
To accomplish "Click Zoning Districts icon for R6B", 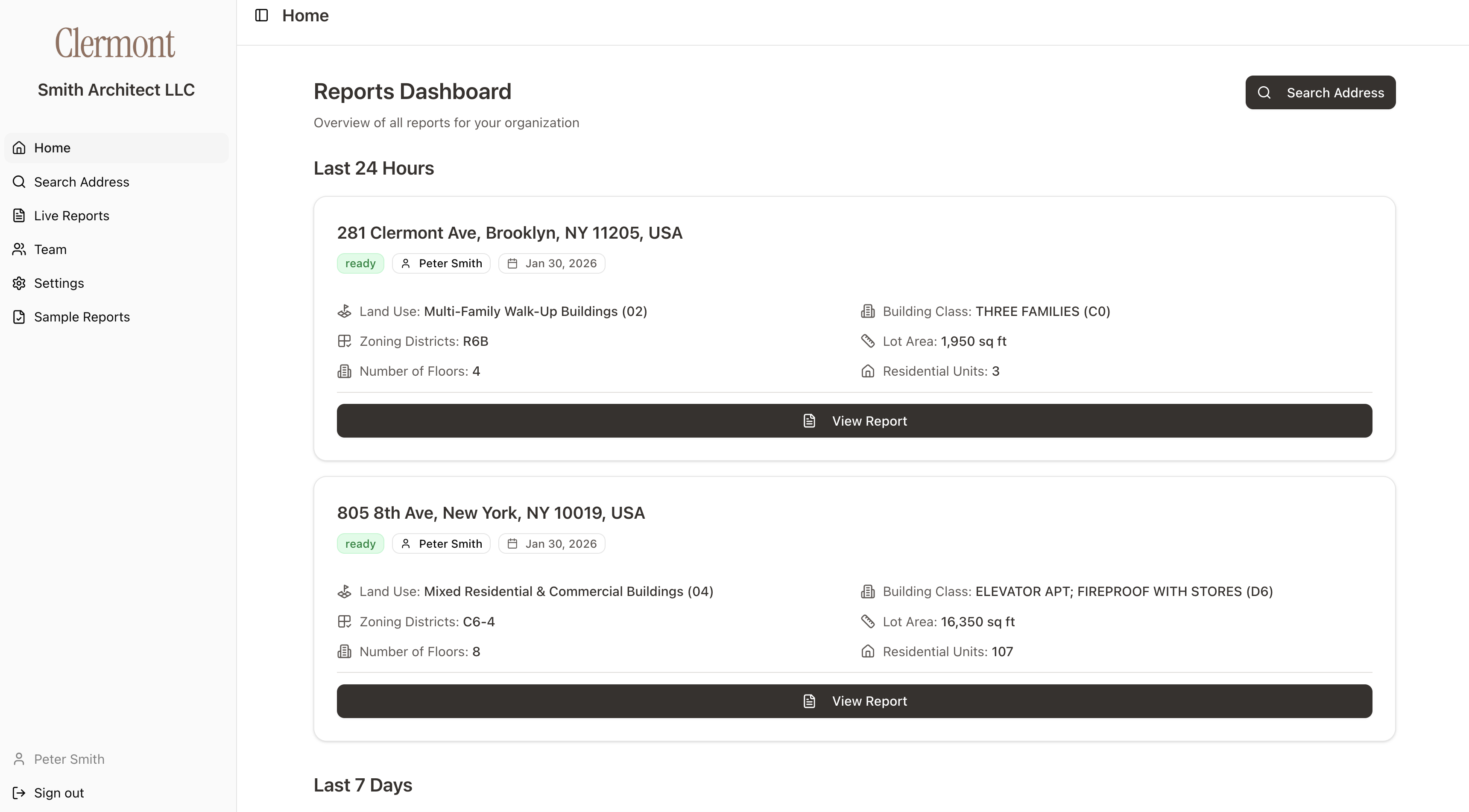I will 345,341.
